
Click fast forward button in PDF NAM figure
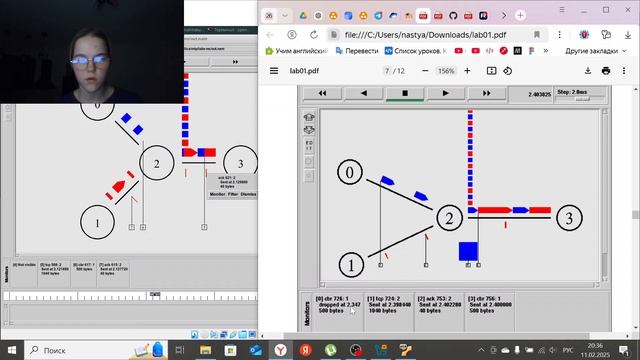(x=487, y=93)
